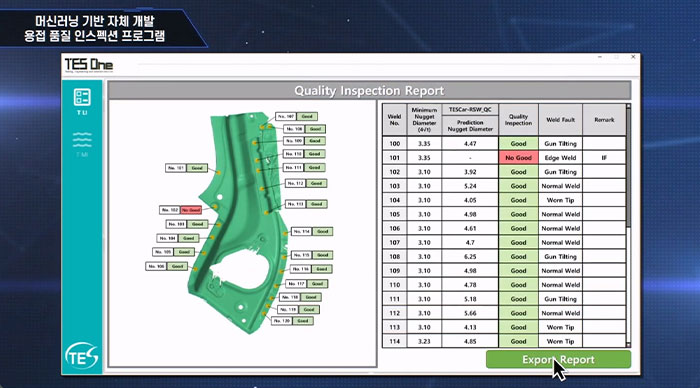Viewport: 700px width, 388px height.
Task: Close the TES One window
Action: (x=633, y=57)
